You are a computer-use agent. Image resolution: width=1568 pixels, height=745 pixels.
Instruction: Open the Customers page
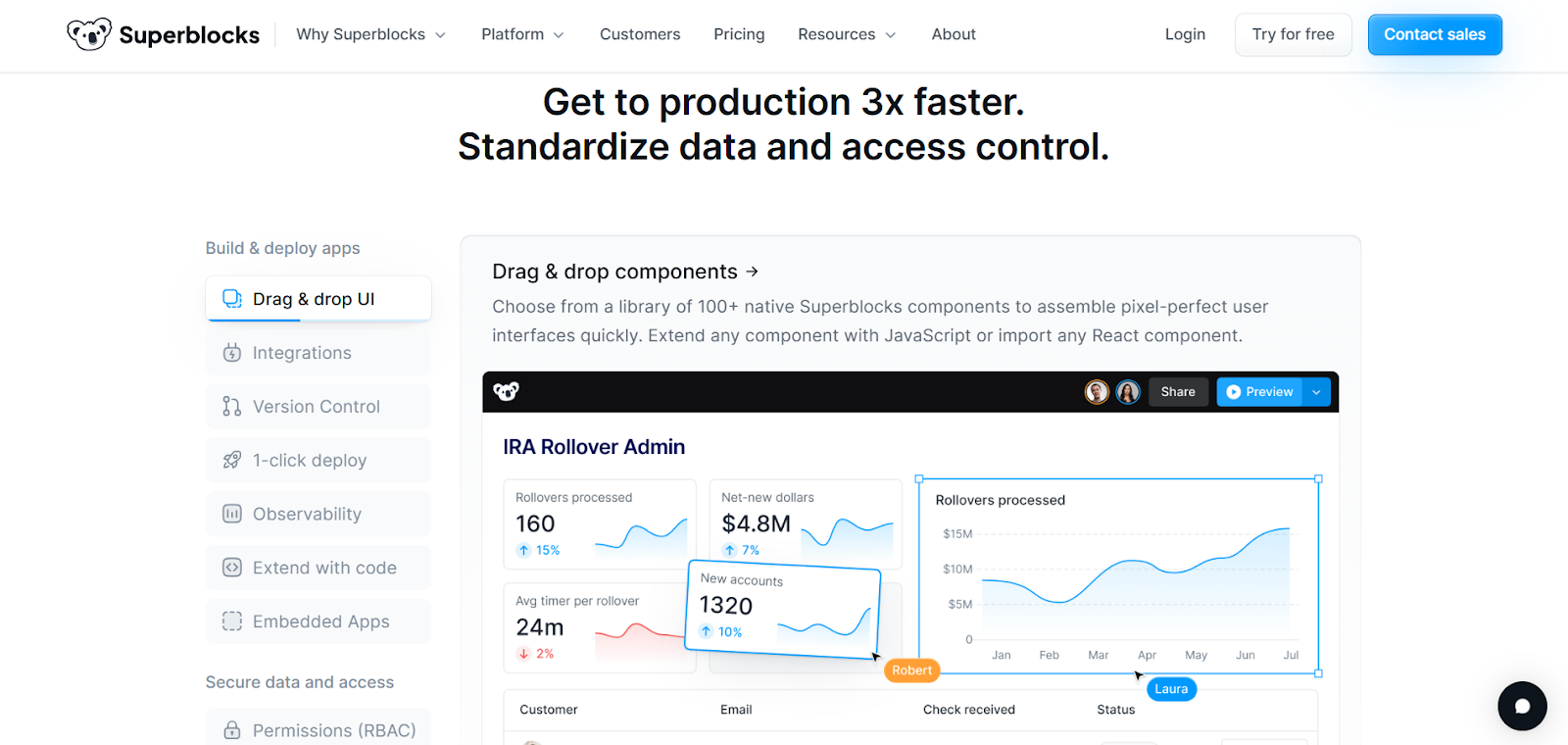coord(640,34)
